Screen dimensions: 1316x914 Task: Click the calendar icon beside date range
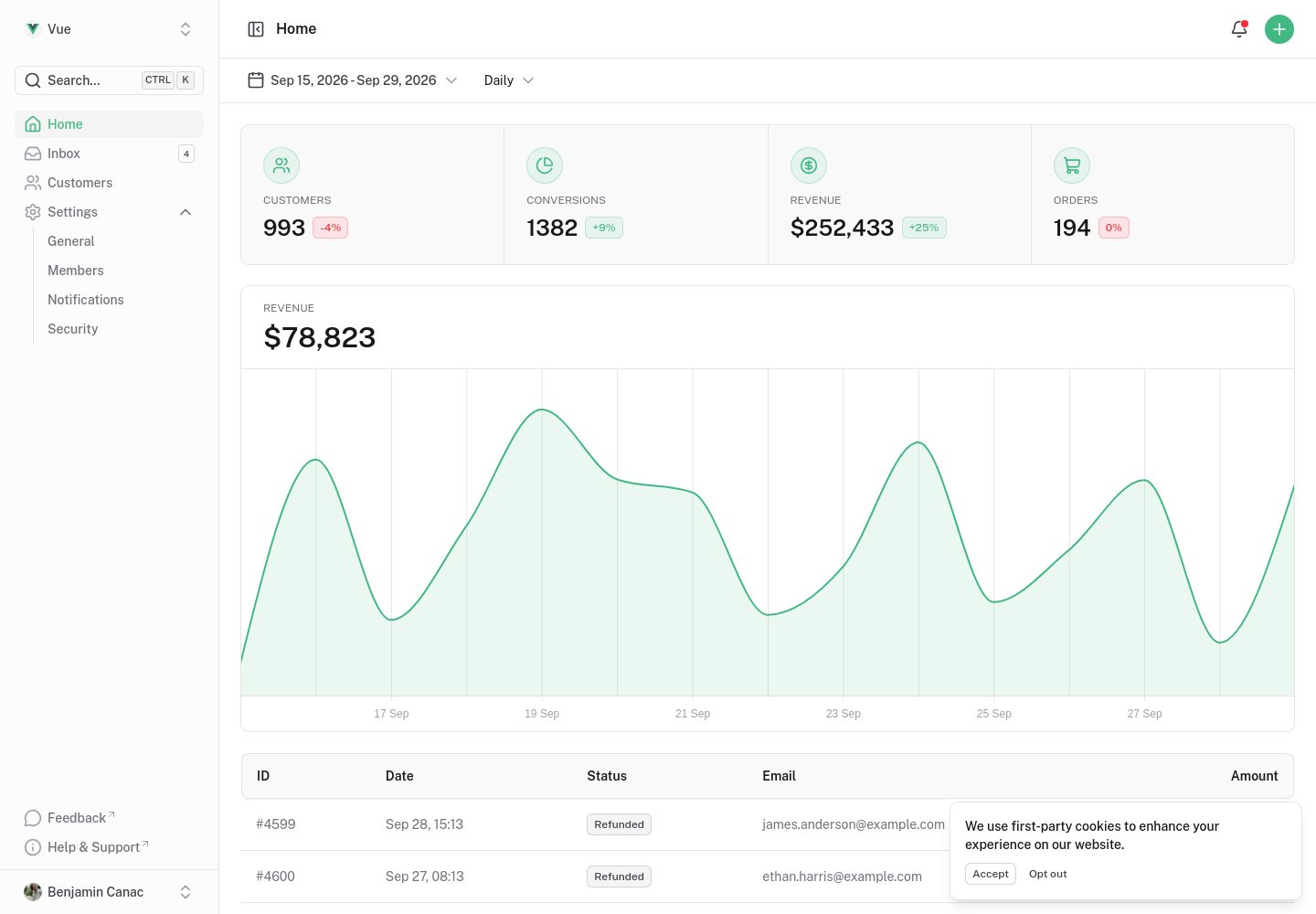pos(256,80)
